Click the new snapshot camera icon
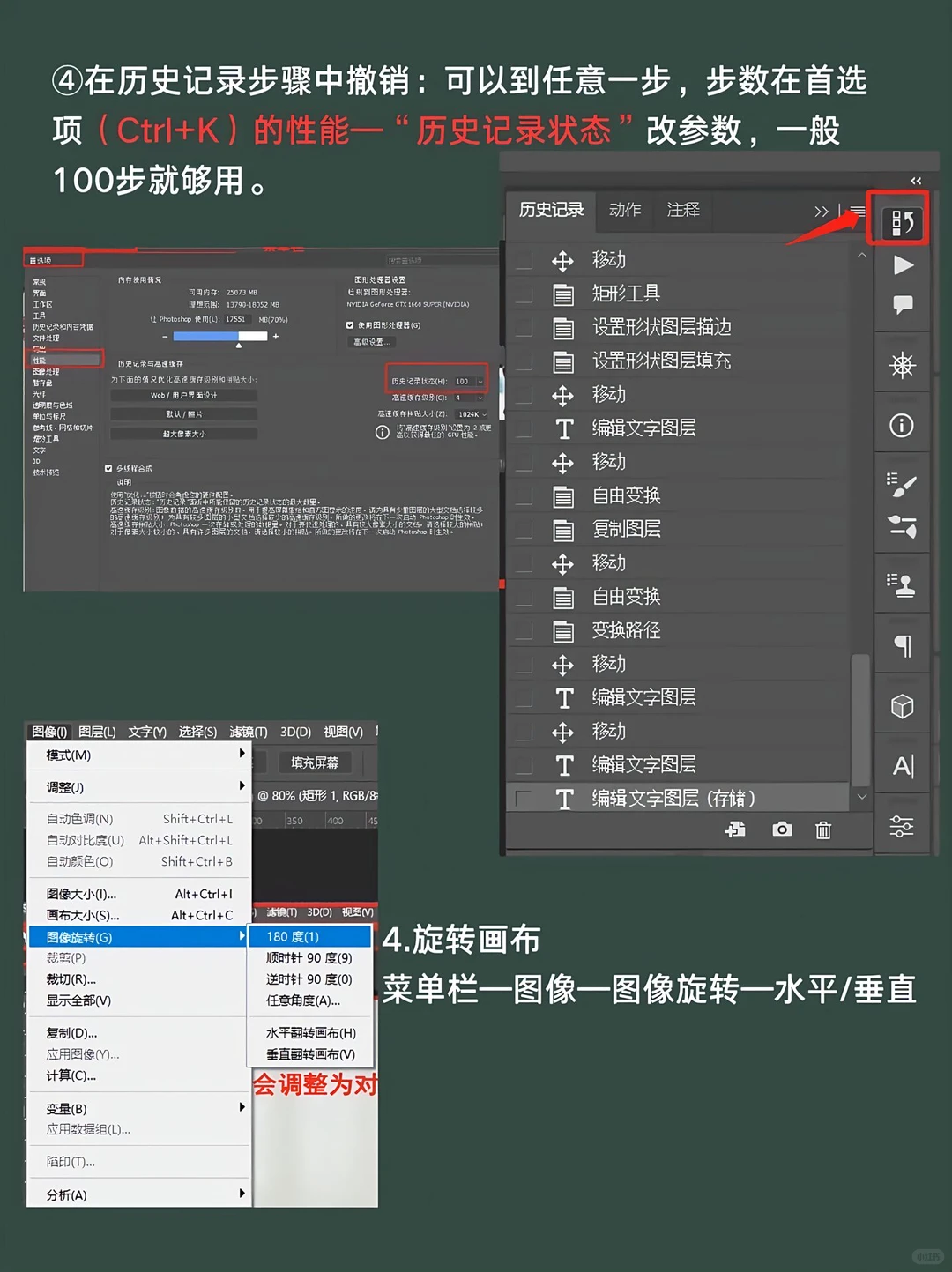Screen dimensions: 952x1272 pos(781,829)
